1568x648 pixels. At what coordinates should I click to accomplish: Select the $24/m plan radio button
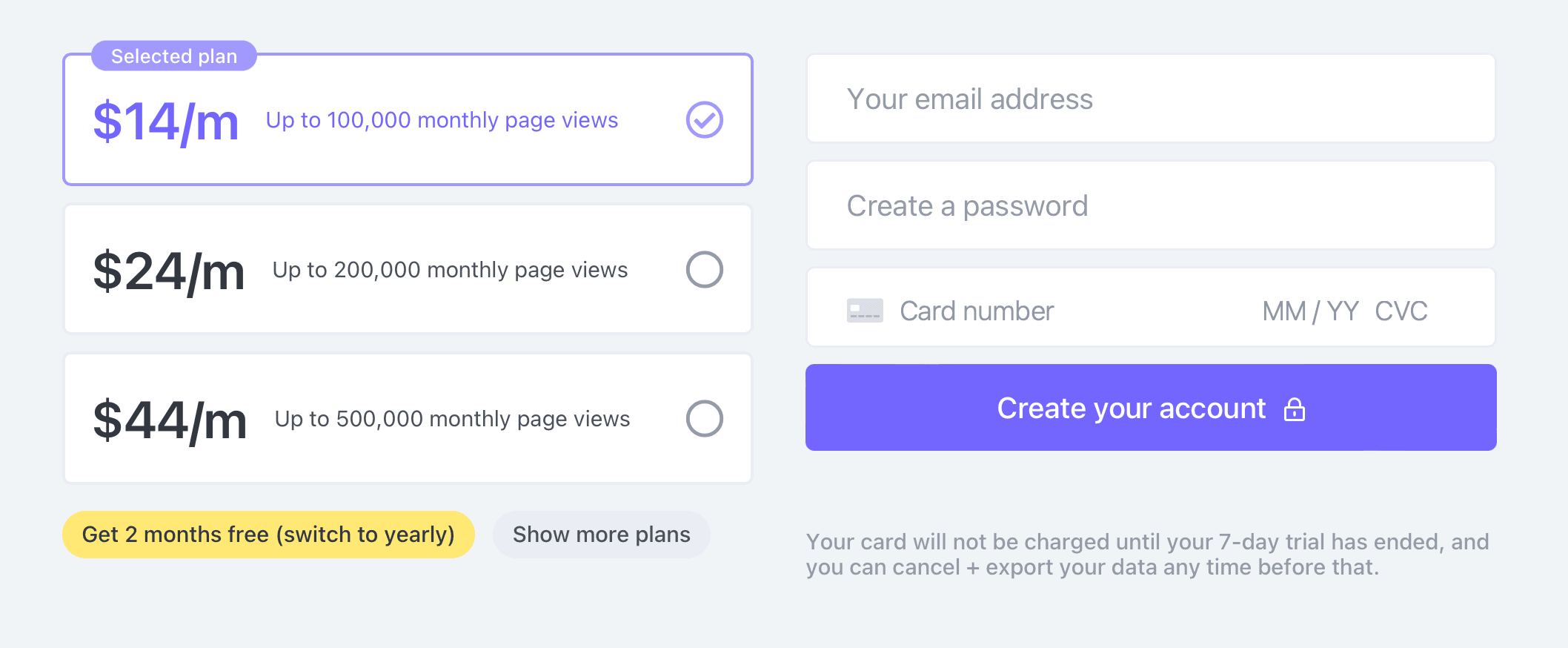click(x=705, y=269)
